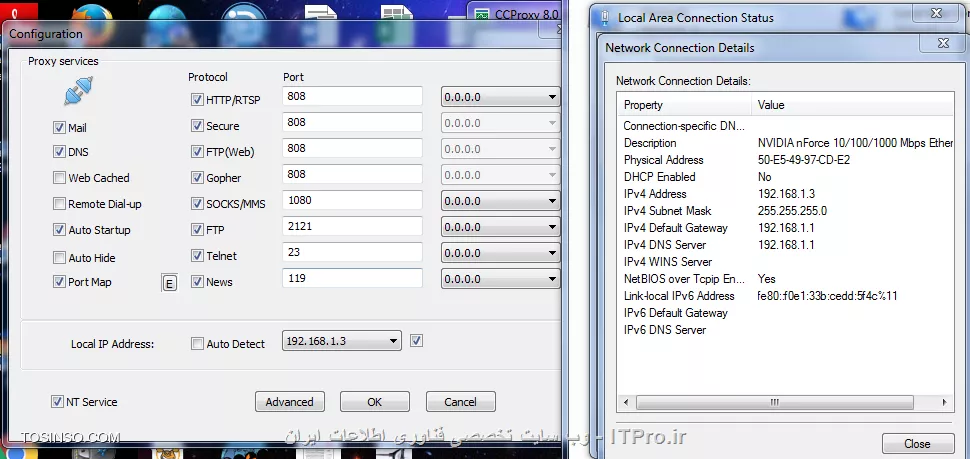The image size is (970, 459).
Task: Select the IPv4 DNS Server row
Action: pyautogui.click(x=786, y=245)
